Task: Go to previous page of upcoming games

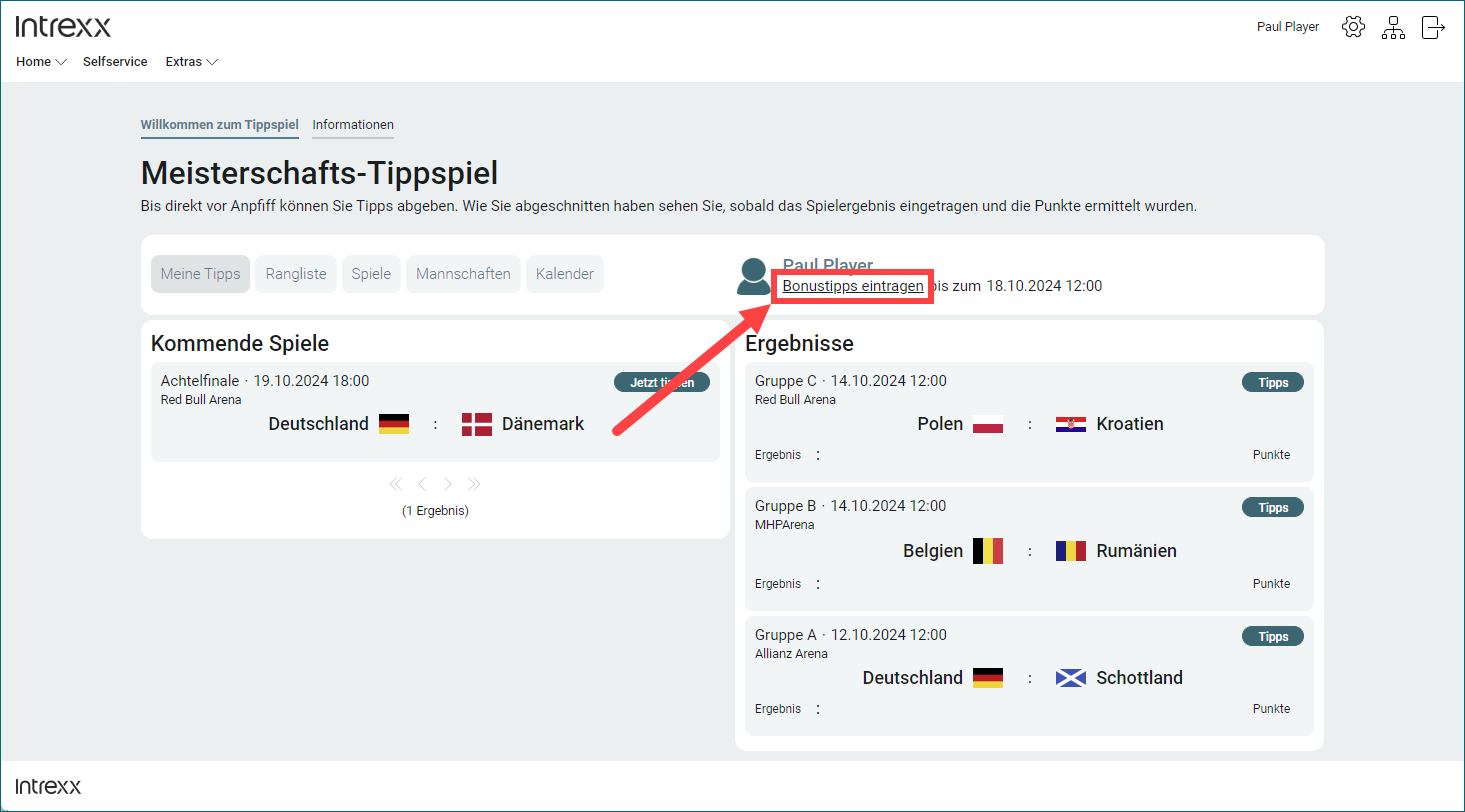Action: 422,484
